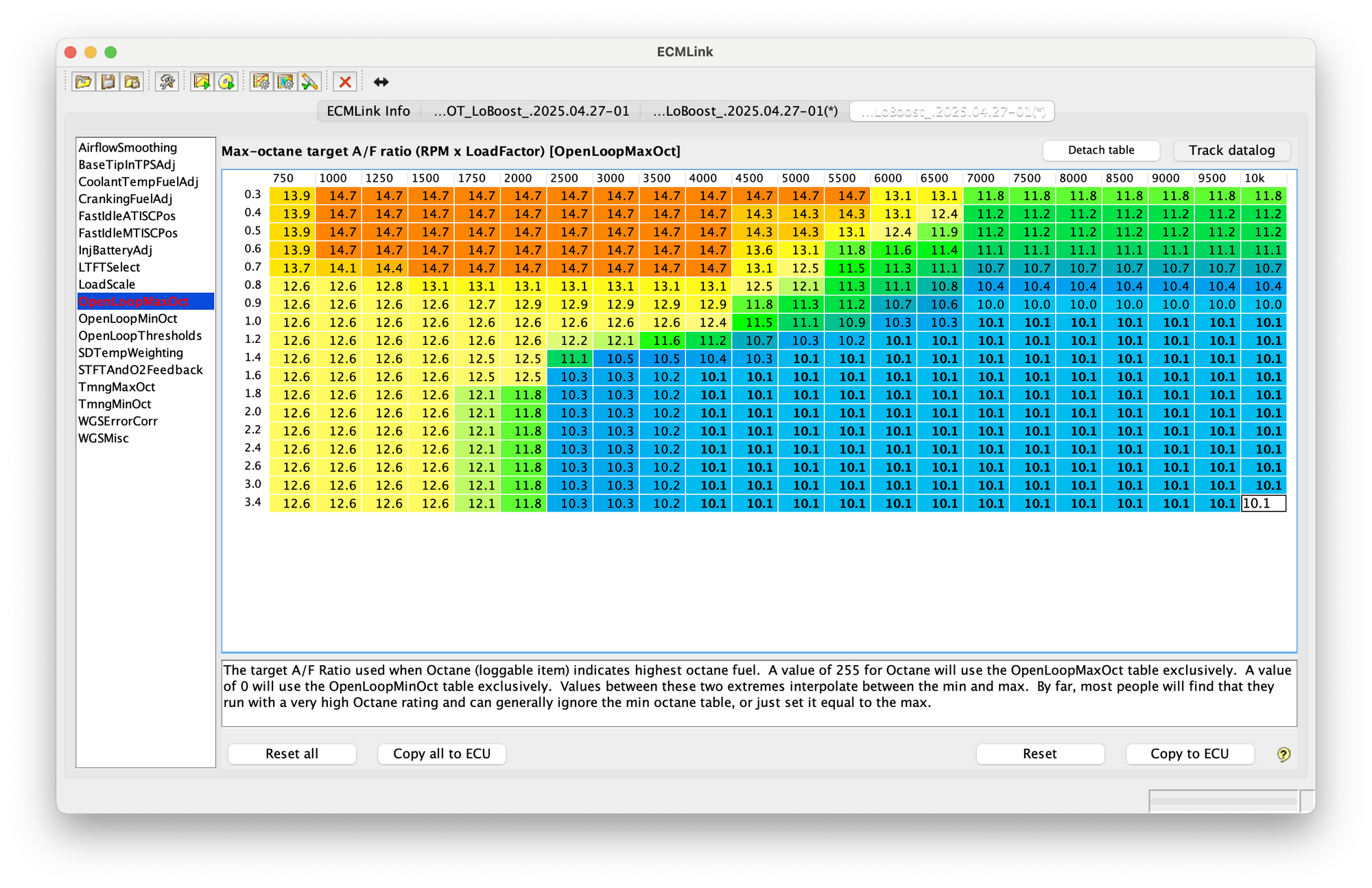The image size is (1372, 888).
Task: Select LTFTSelect in the list
Action: (145, 267)
